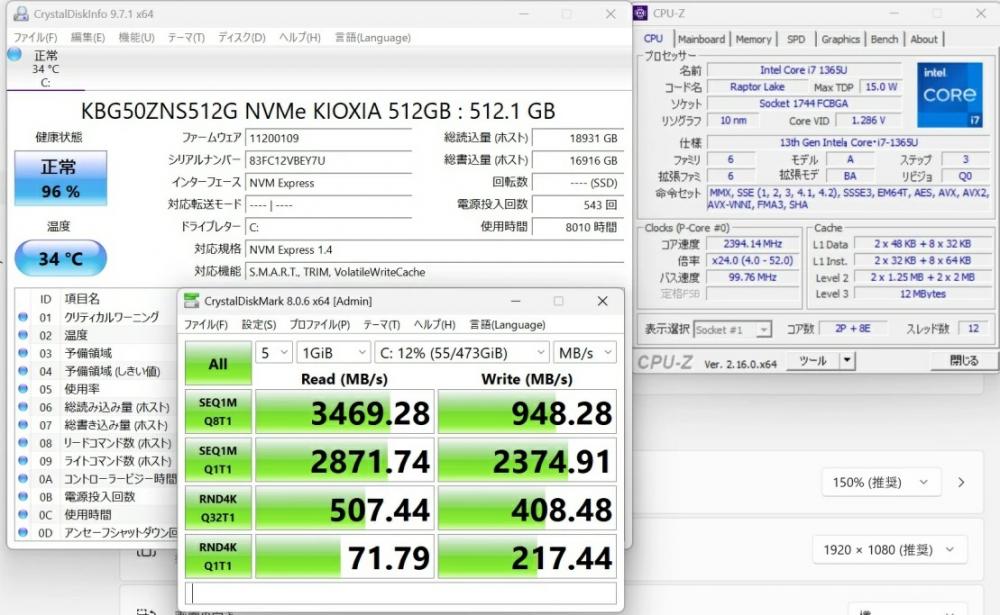Image resolution: width=1000 pixels, height=615 pixels.
Task: Open 言語(Language) menu in CrystalDiskInfo
Action: pyautogui.click(x=373, y=38)
